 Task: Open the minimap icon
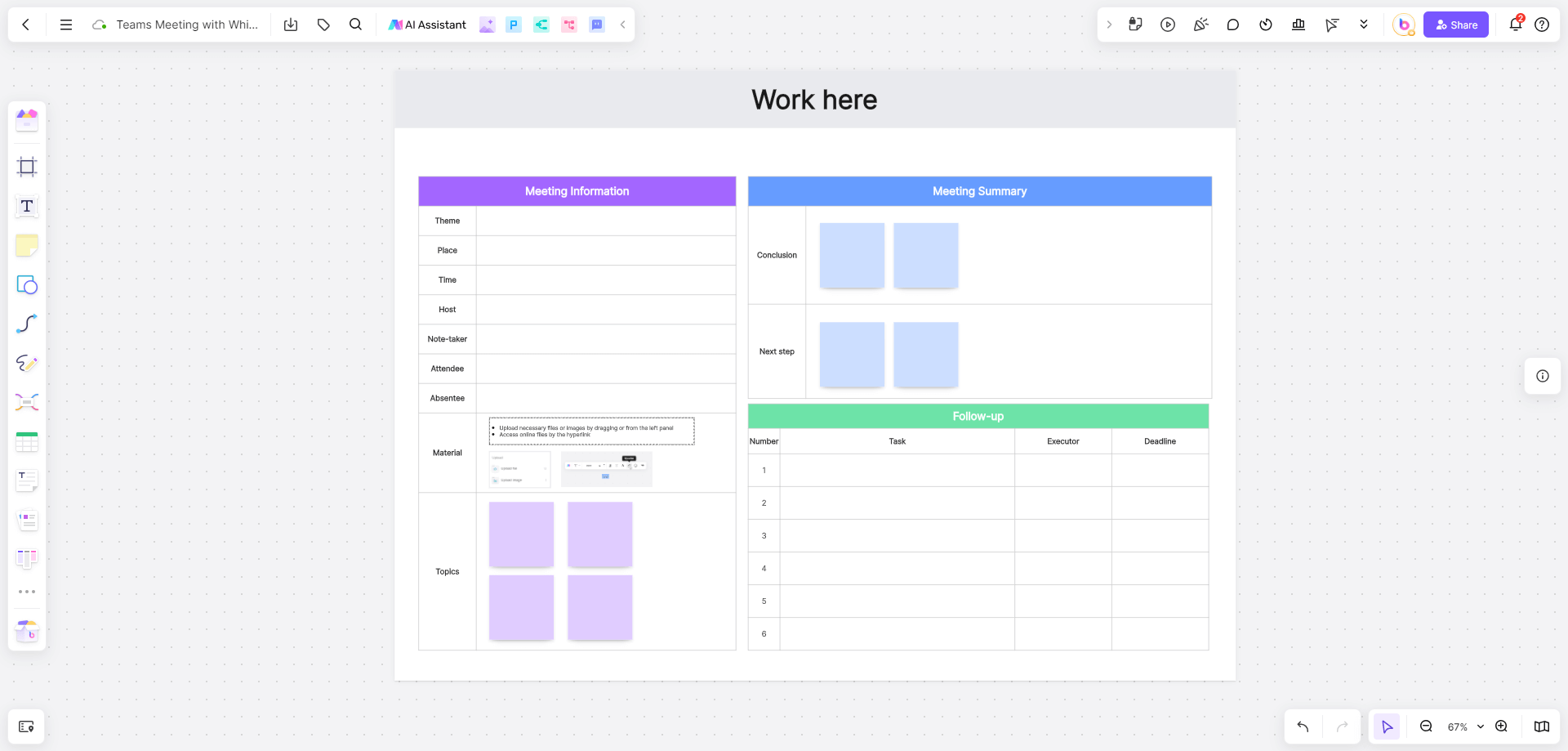(x=1542, y=726)
